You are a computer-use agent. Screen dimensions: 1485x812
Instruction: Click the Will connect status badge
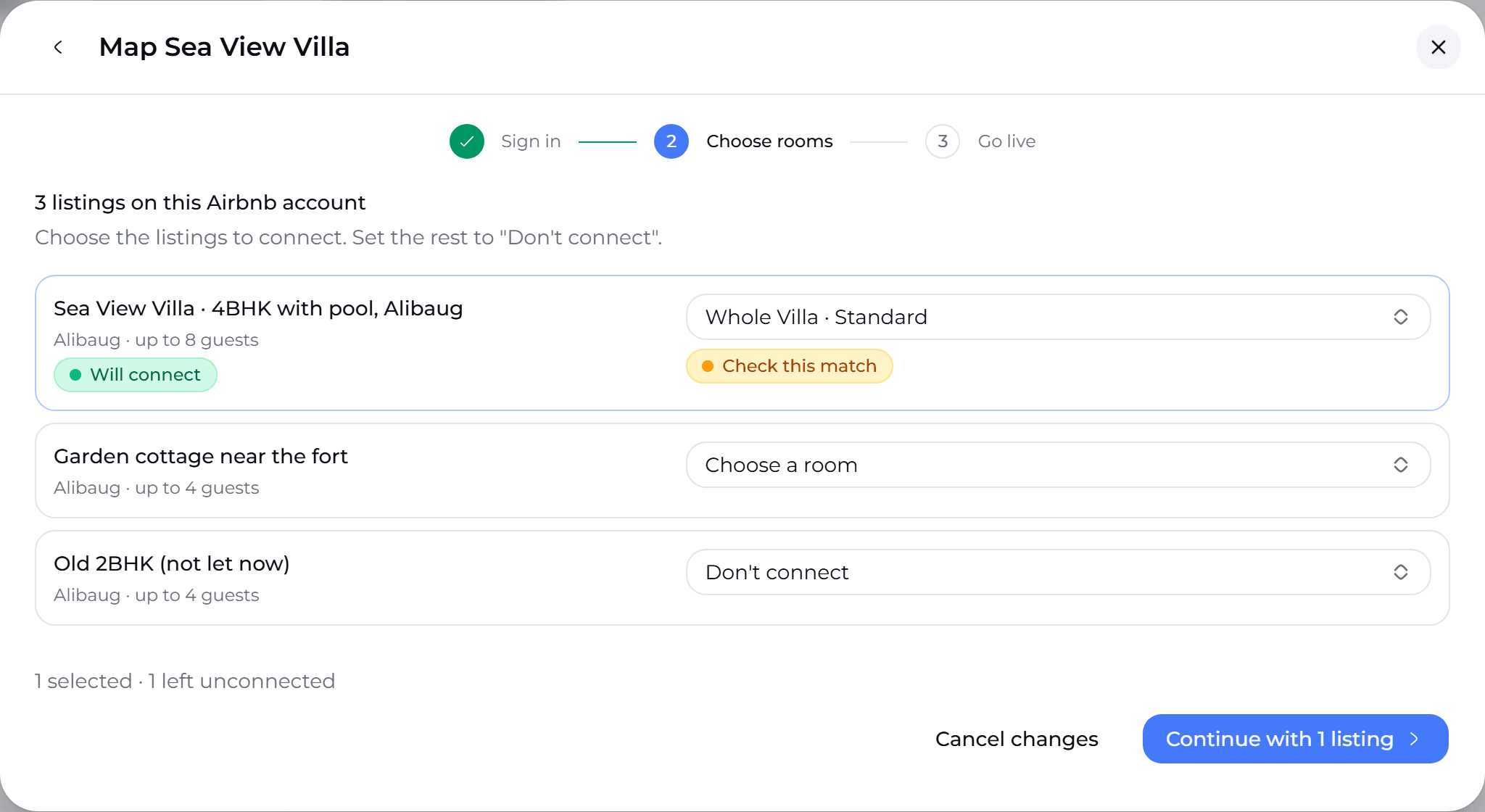(x=136, y=375)
